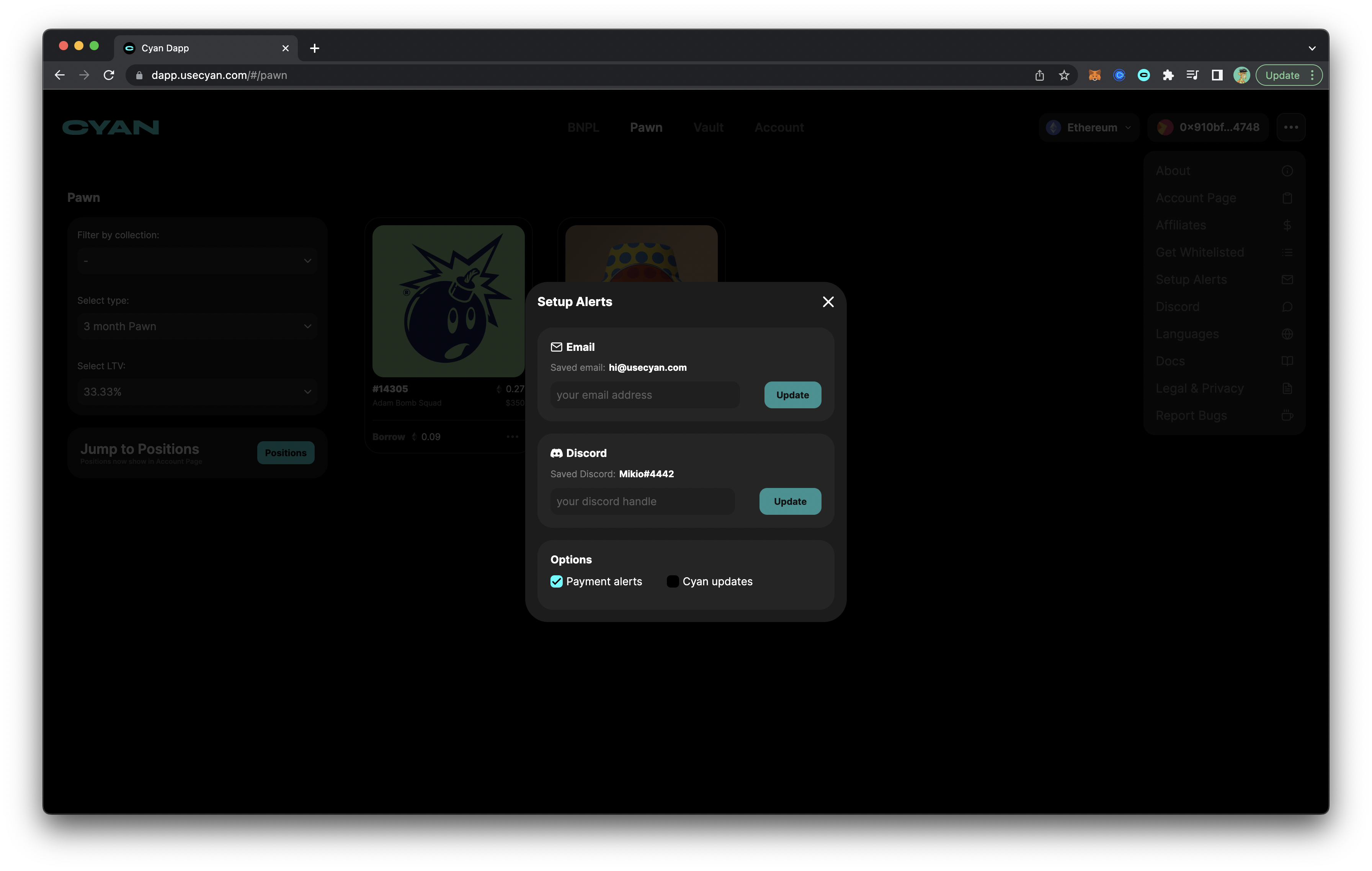
Task: Reload the page
Action: pyautogui.click(x=109, y=75)
